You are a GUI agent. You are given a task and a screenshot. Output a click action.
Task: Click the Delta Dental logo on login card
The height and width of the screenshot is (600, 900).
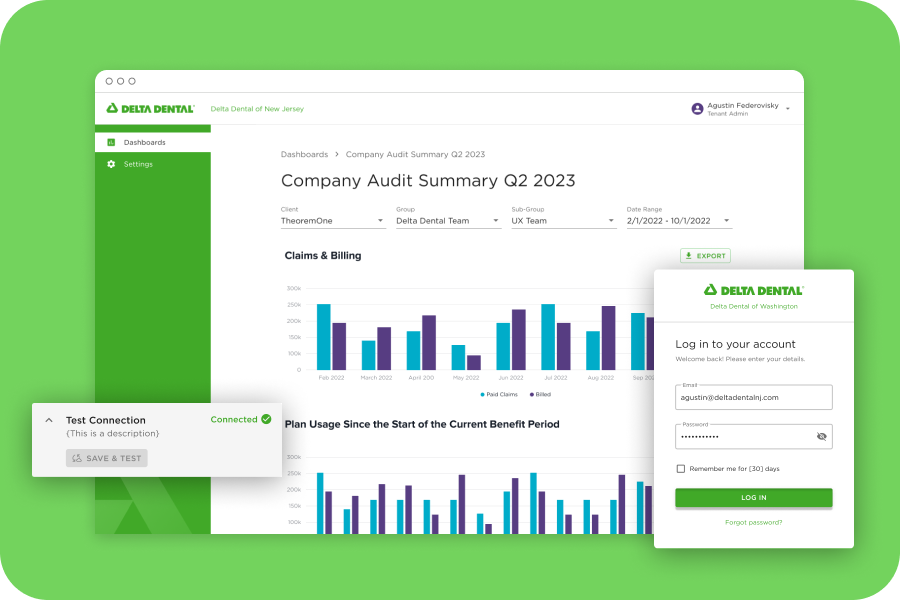(753, 290)
